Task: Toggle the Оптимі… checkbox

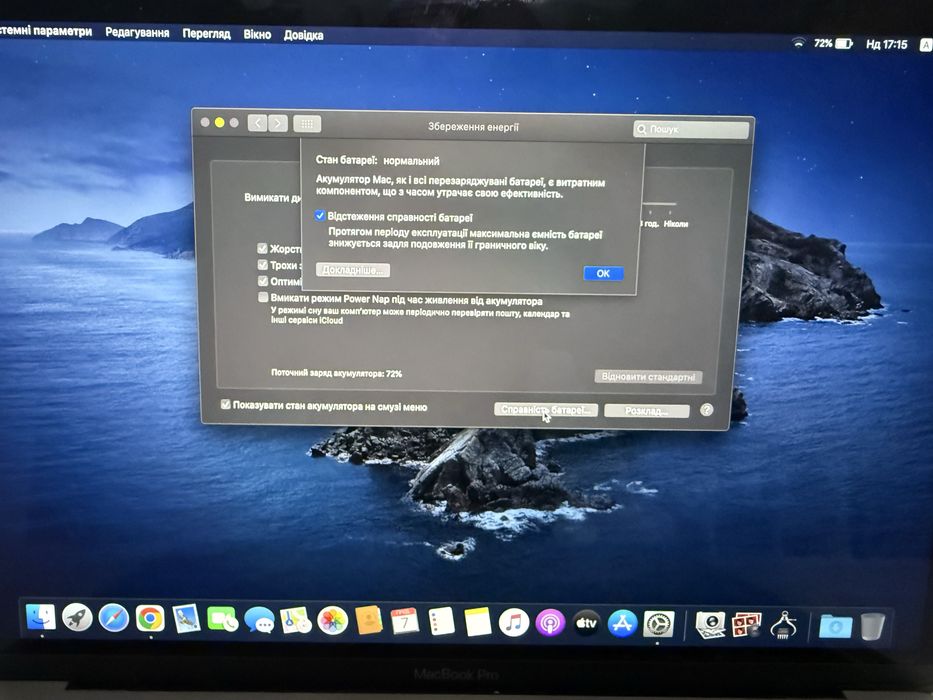Action: [262, 280]
